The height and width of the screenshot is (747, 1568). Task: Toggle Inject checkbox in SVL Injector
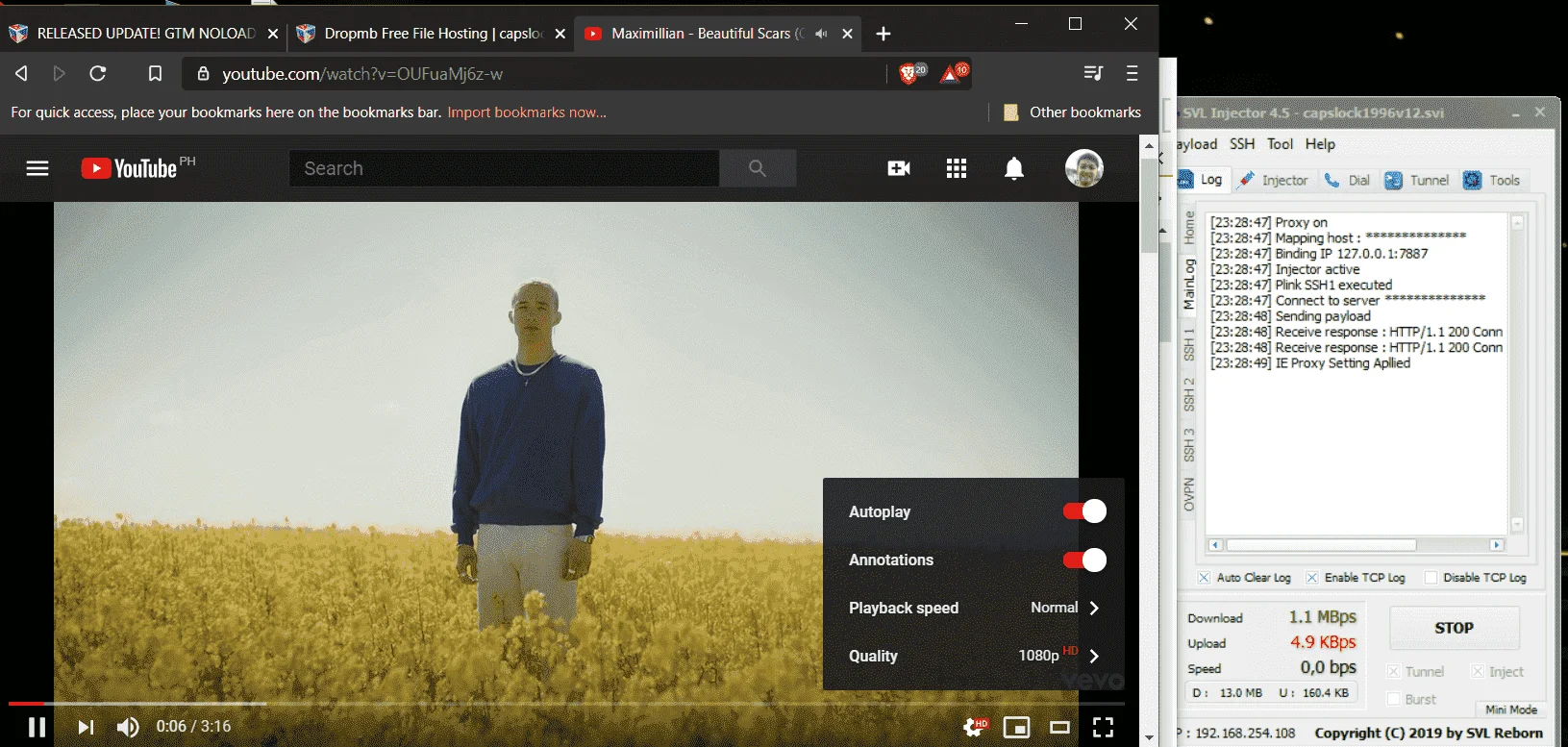pyautogui.click(x=1478, y=671)
